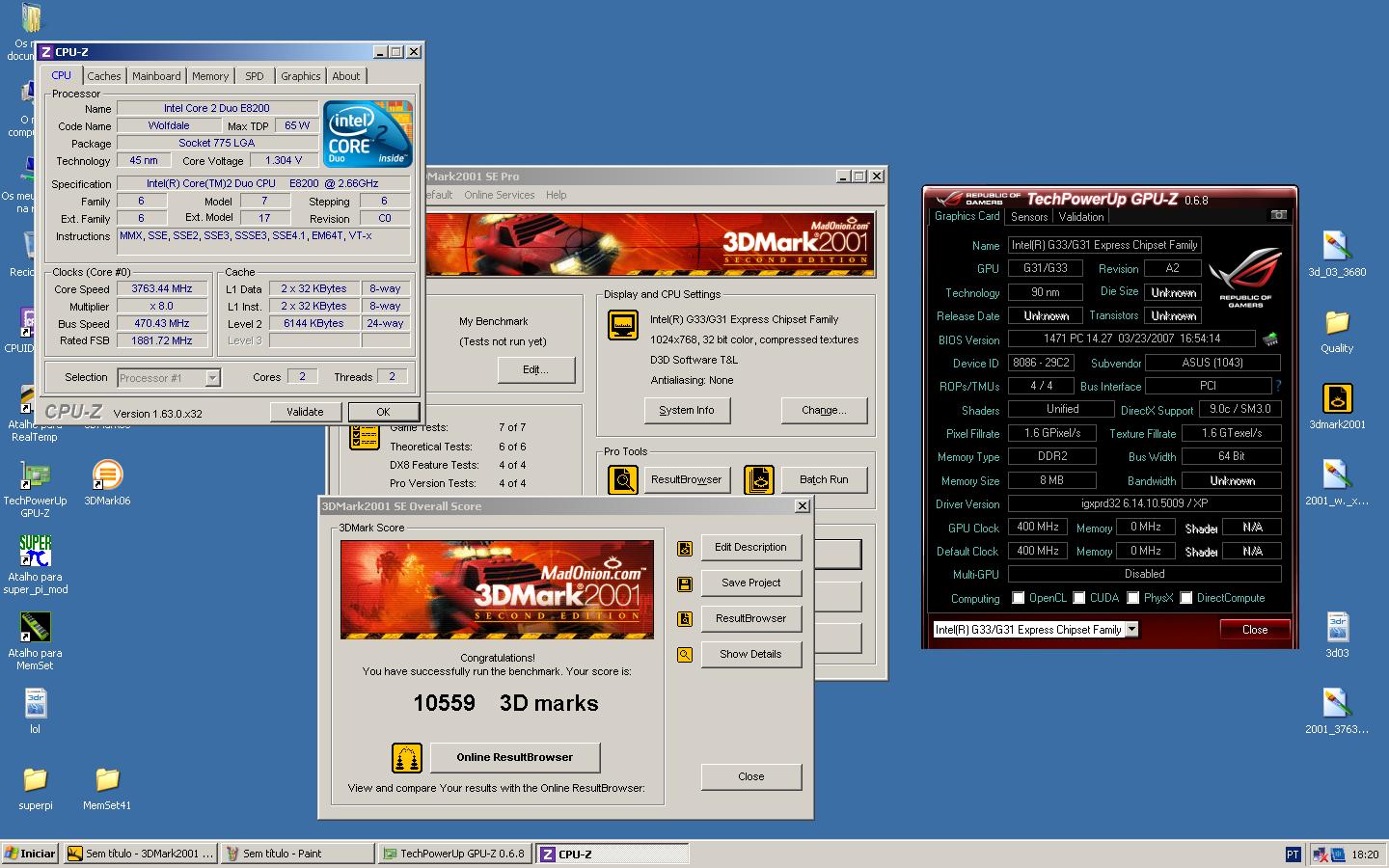Open the superpi folder
The width and height of the screenshot is (1389, 868).
(x=35, y=787)
